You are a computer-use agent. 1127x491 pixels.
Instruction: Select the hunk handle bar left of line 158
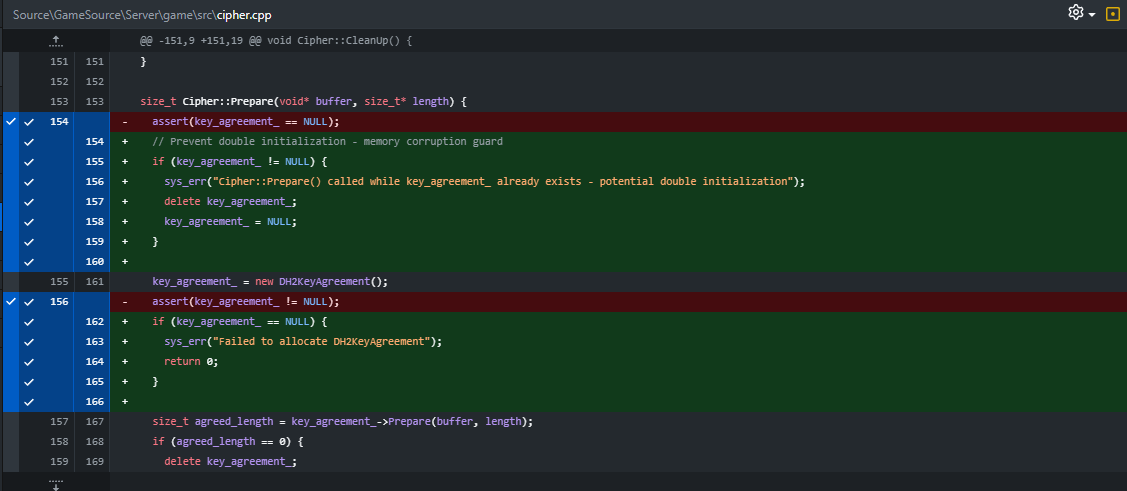11,222
